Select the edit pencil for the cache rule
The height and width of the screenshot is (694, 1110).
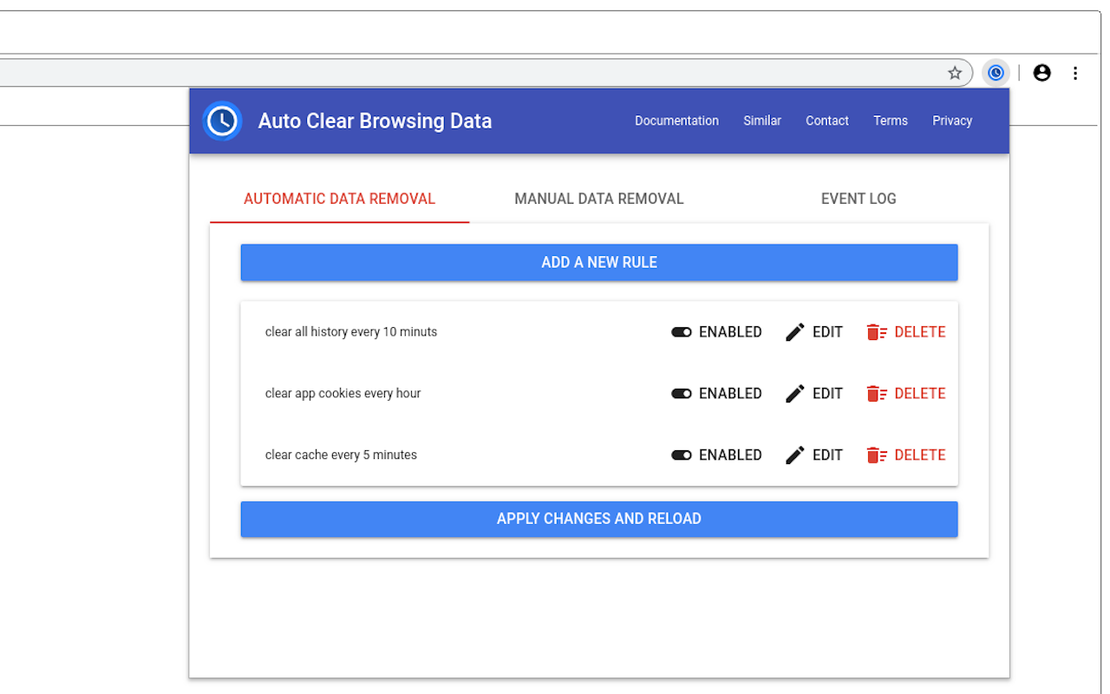795,454
